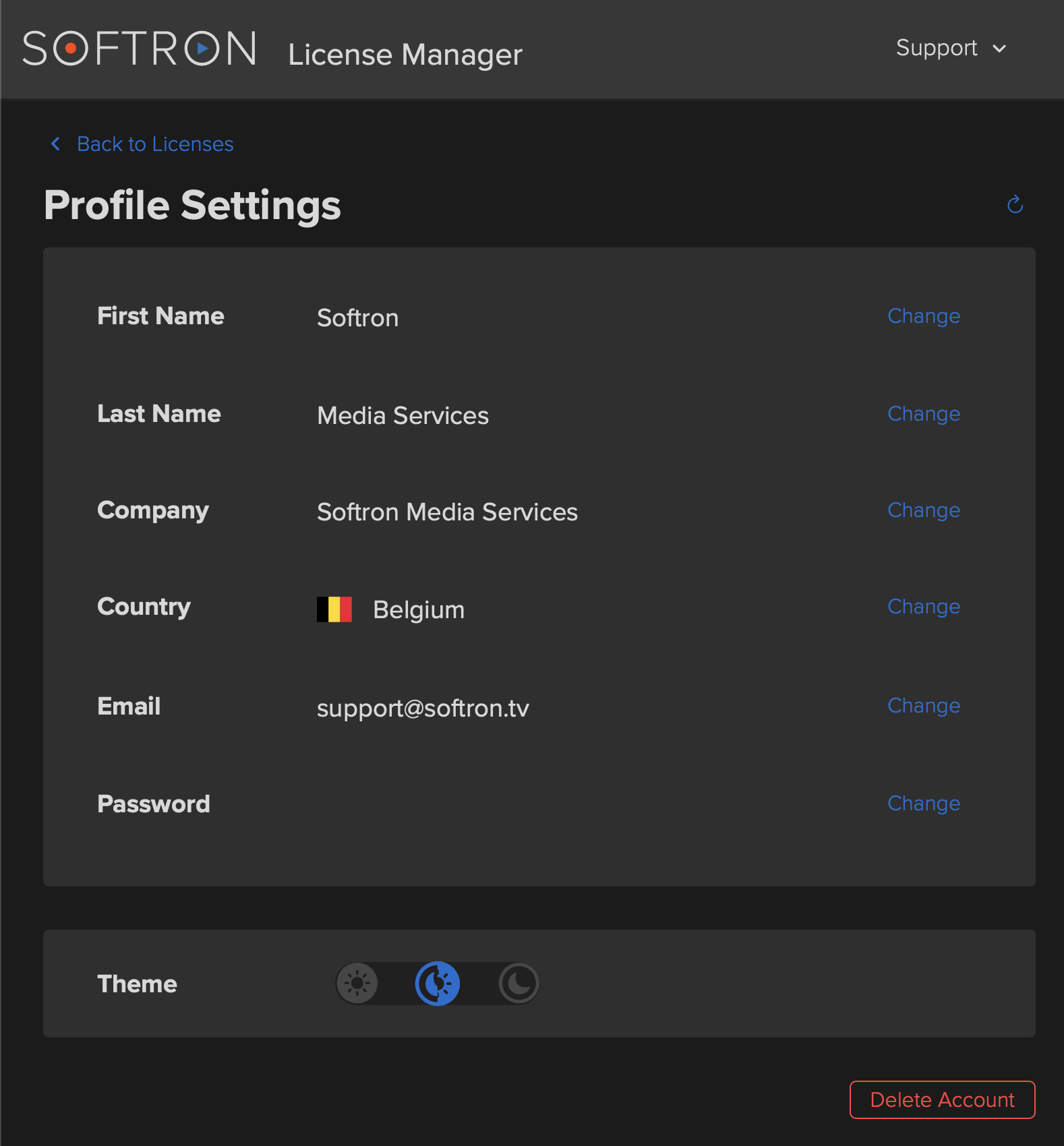
Task: Select the automatic theme option
Action: (438, 984)
